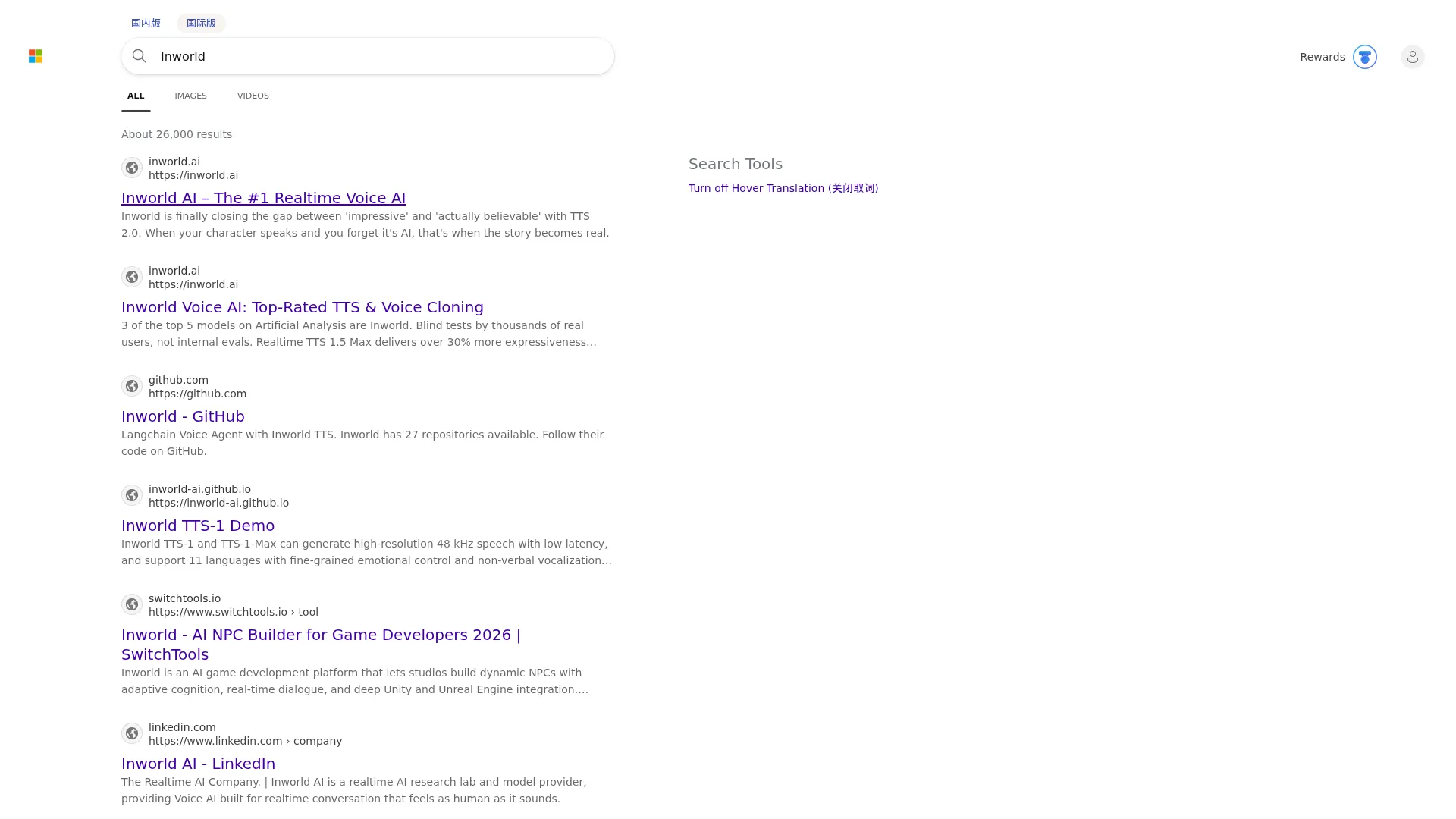Click the switchtools.io site name
The image size is (1456, 819).
coord(184,598)
